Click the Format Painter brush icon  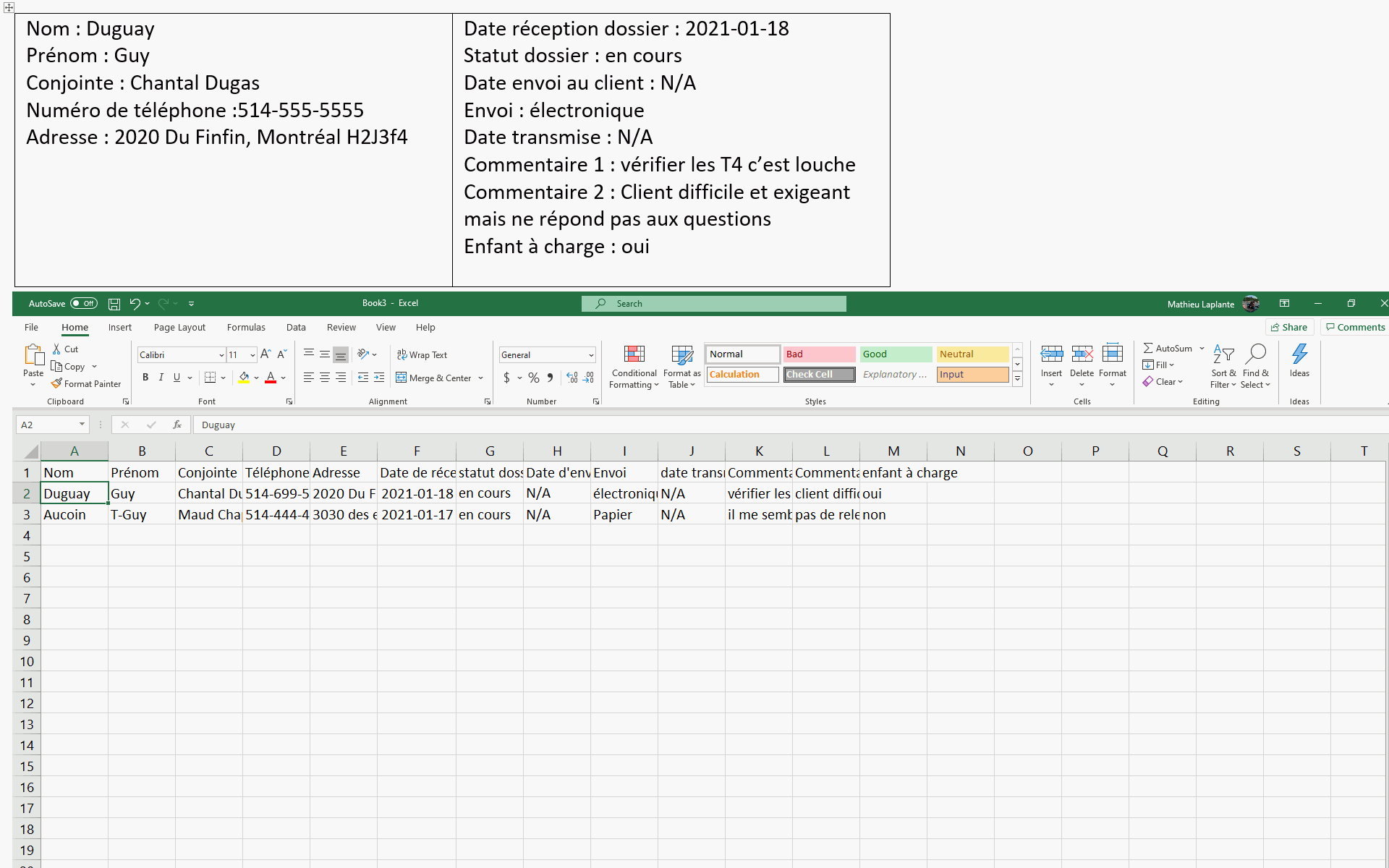(56, 384)
